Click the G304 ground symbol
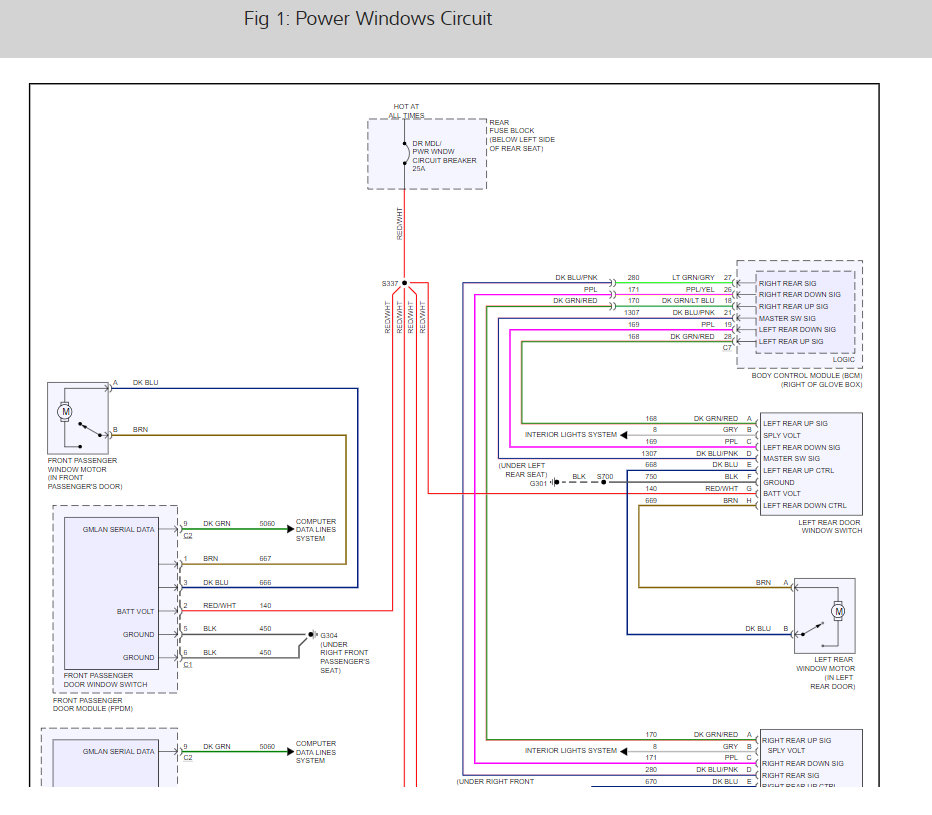 313,634
